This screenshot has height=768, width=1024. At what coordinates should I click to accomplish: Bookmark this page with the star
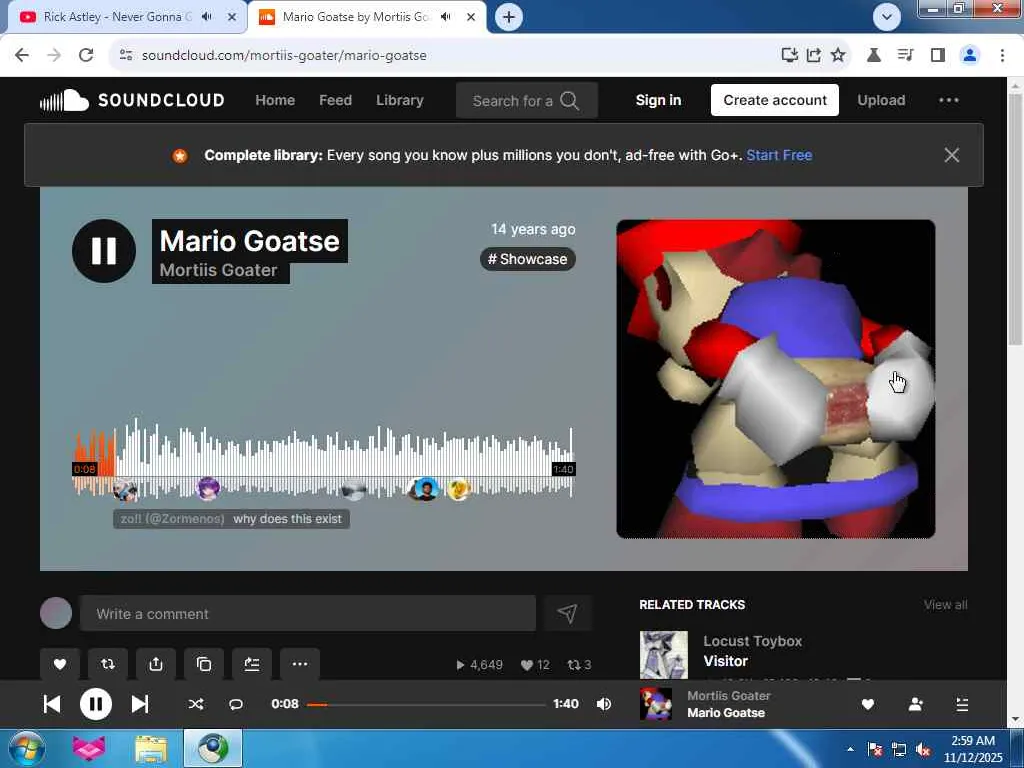[x=838, y=56]
